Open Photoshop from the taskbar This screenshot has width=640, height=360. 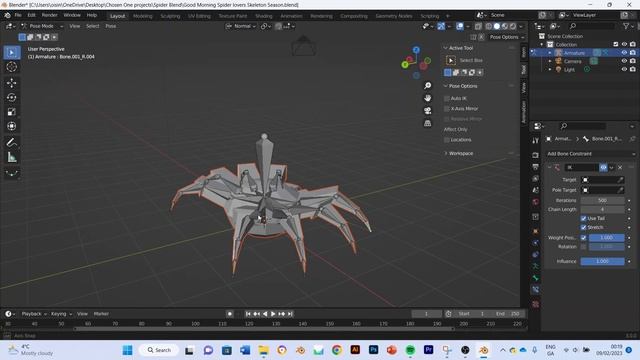[x=373, y=350]
